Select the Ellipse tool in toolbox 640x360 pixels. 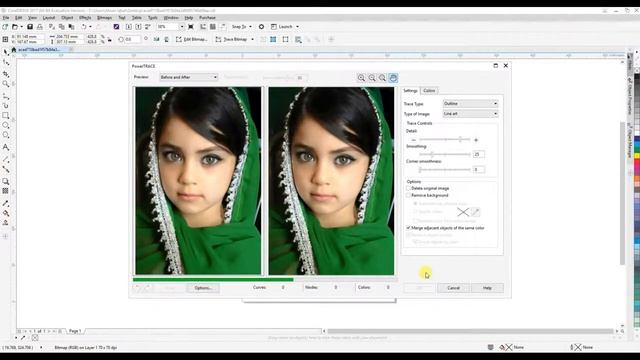(6, 125)
